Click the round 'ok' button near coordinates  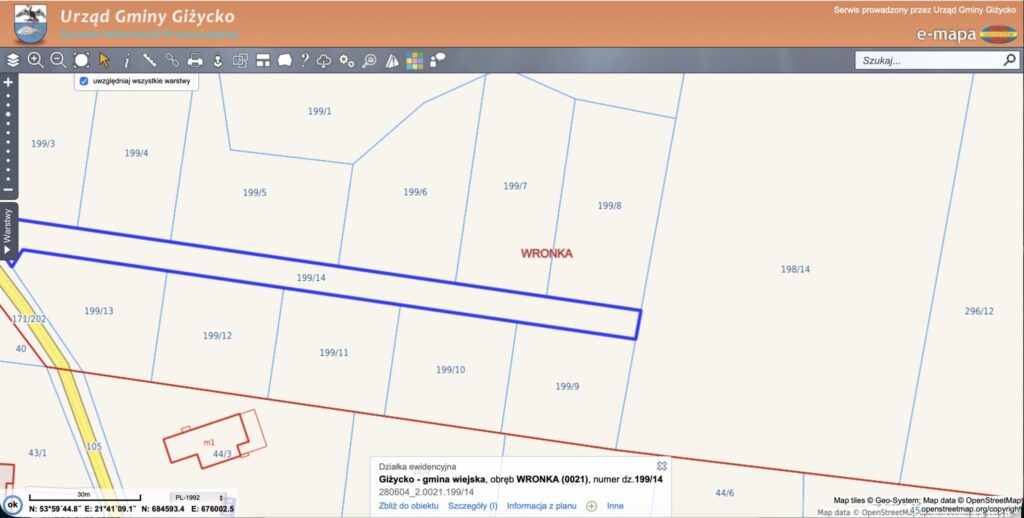(12, 504)
